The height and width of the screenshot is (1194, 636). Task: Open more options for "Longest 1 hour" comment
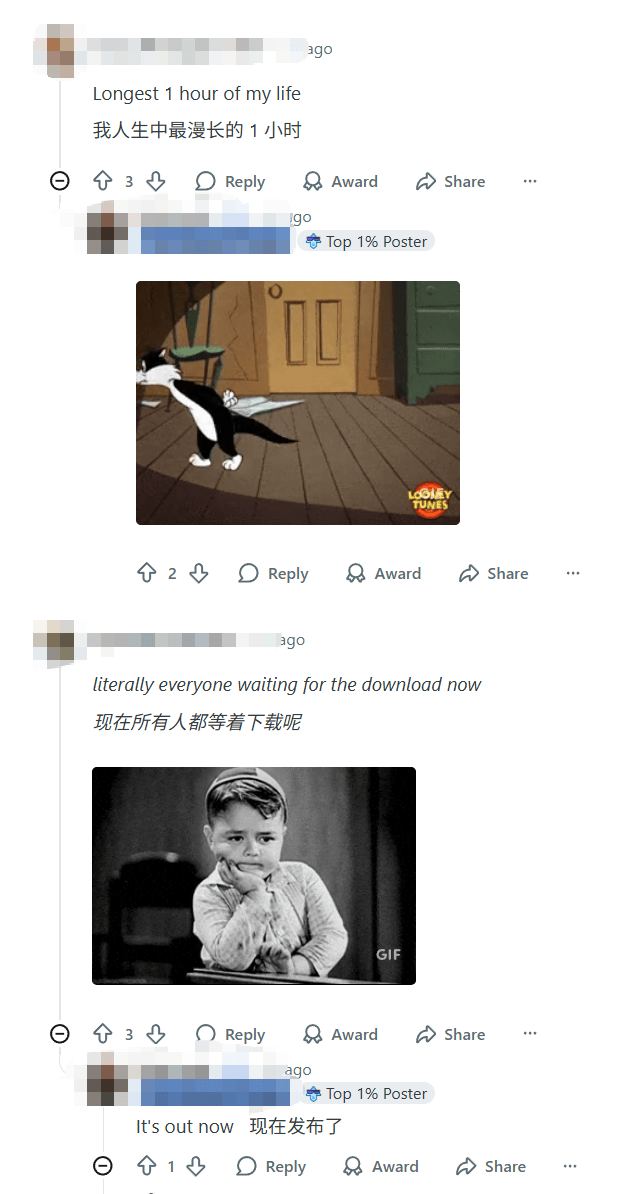530,181
